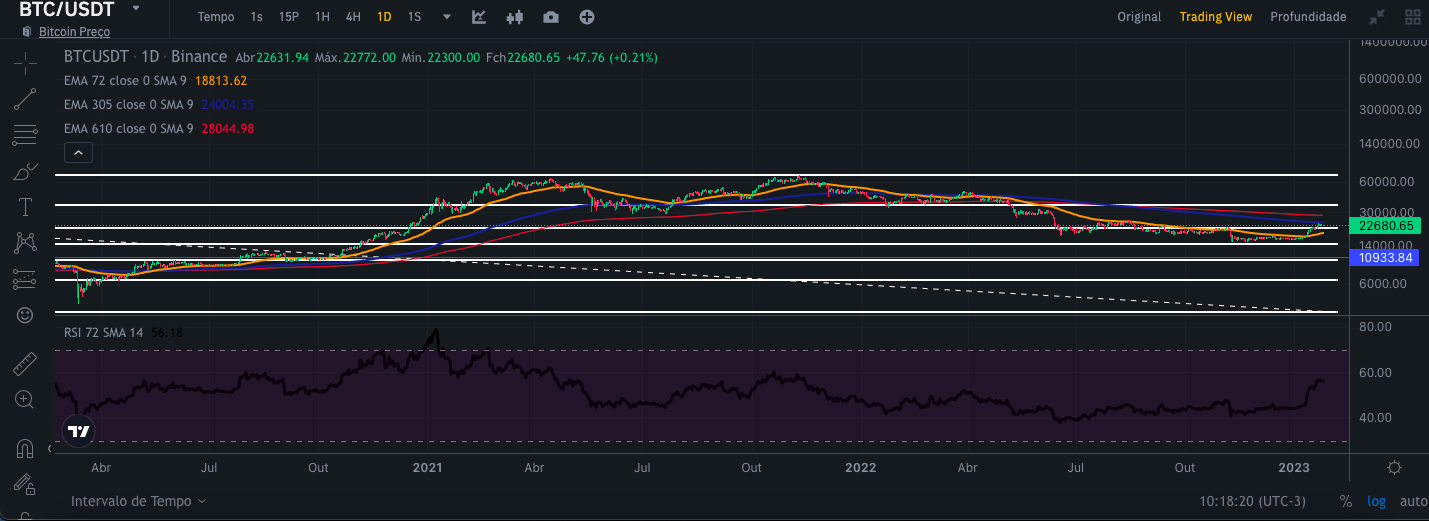Click the current price label 22680.65
The height and width of the screenshot is (521, 1429).
tap(1385, 226)
